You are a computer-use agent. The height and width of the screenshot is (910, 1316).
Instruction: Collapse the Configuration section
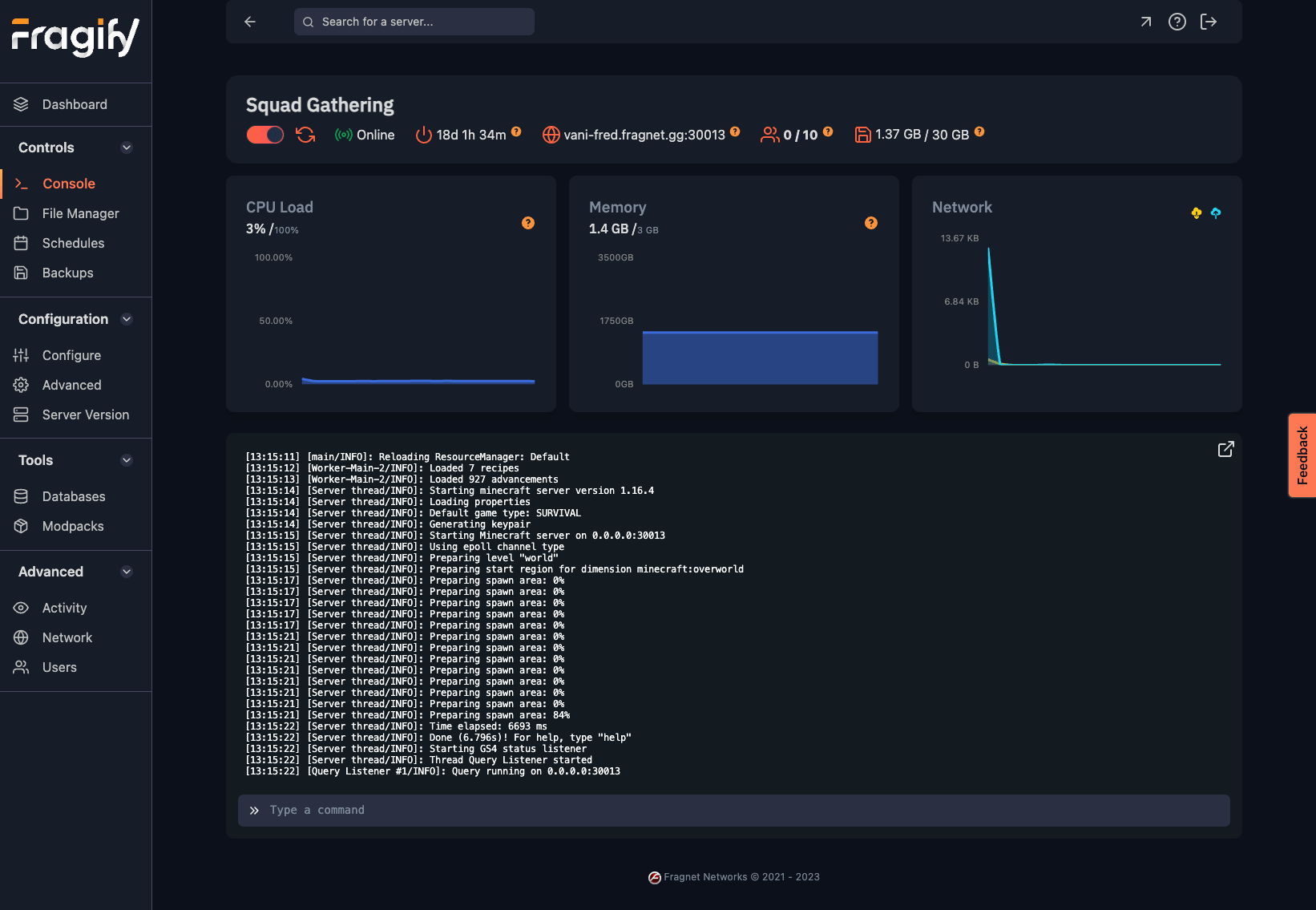point(127,319)
